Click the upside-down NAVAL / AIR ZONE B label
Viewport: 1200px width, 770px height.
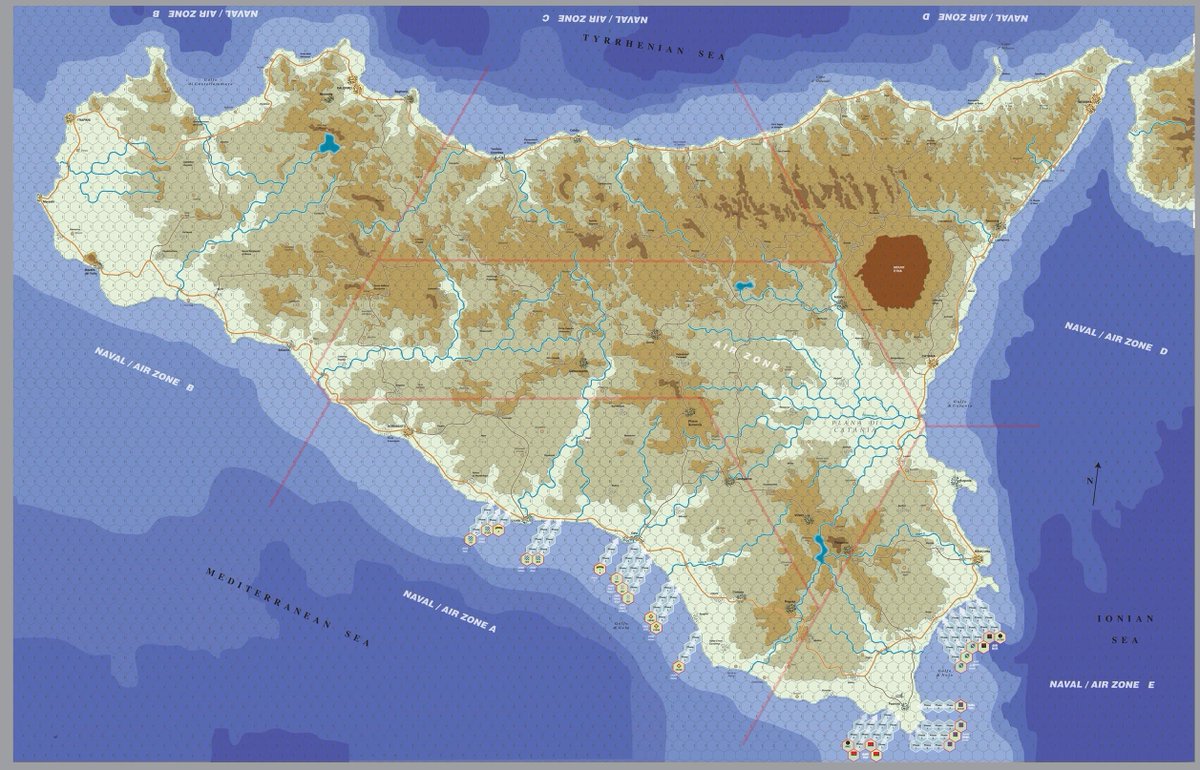coord(204,14)
